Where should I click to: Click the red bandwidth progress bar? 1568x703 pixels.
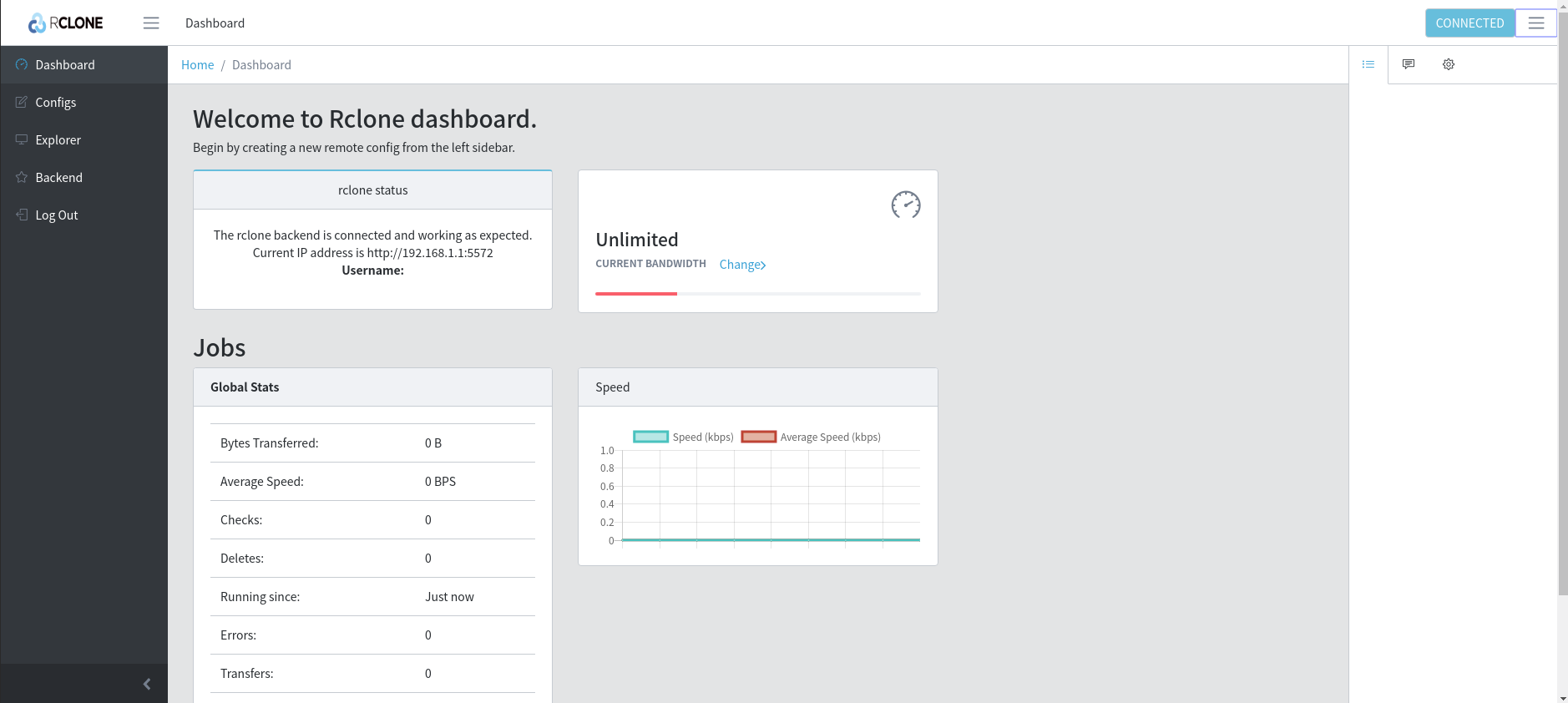click(636, 294)
